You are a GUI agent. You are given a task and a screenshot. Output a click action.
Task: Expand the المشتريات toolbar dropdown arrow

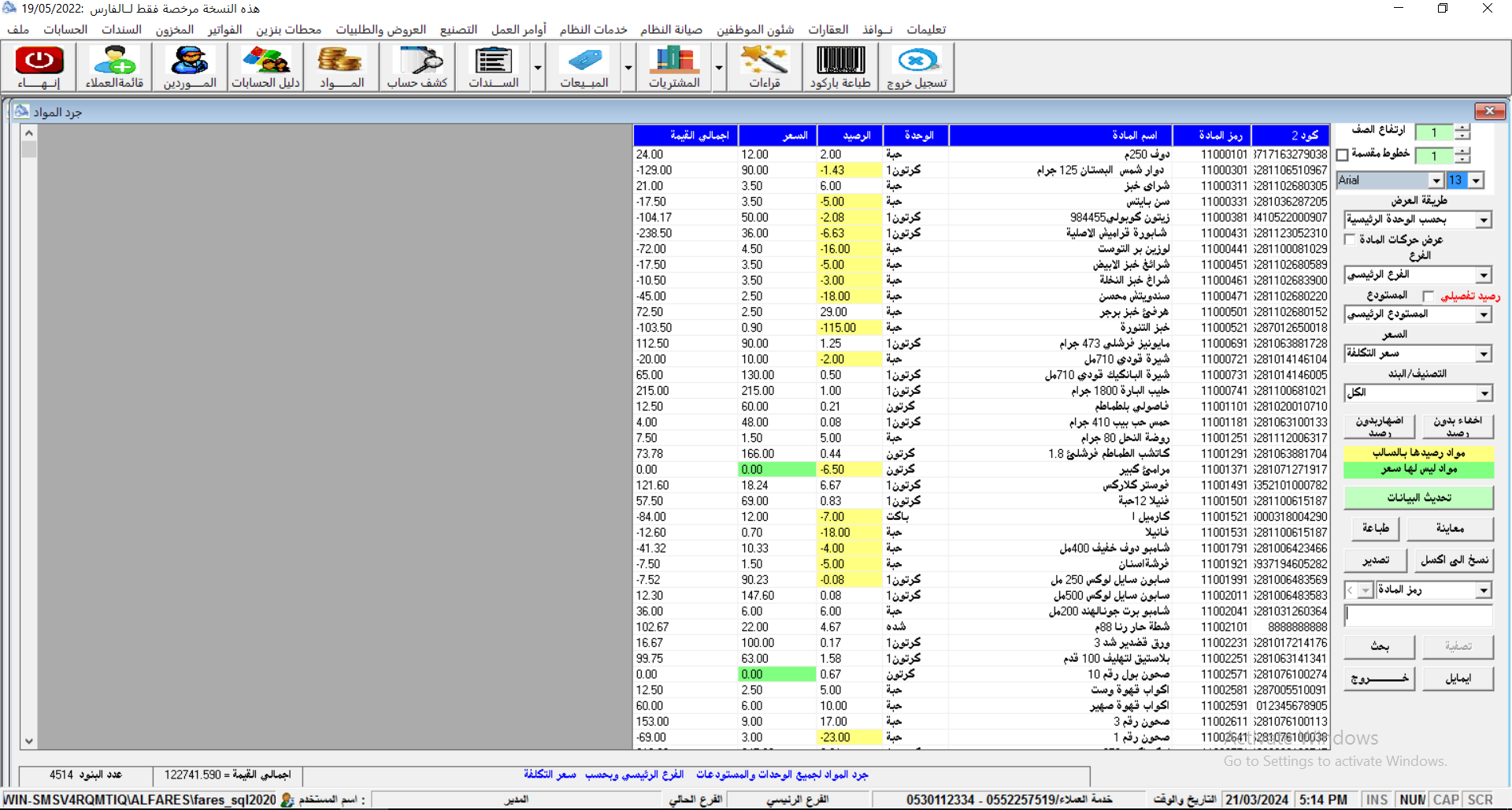[719, 68]
